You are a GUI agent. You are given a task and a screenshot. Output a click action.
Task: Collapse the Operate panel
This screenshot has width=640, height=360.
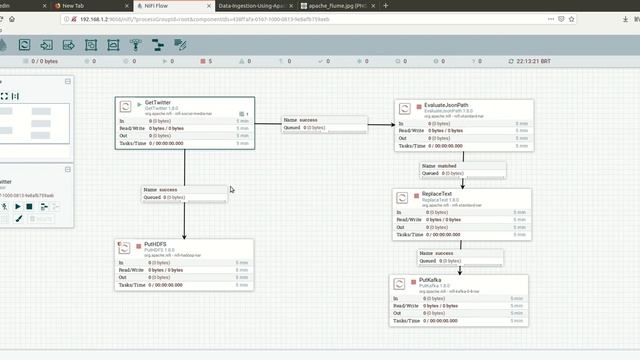pyautogui.click(x=68, y=169)
